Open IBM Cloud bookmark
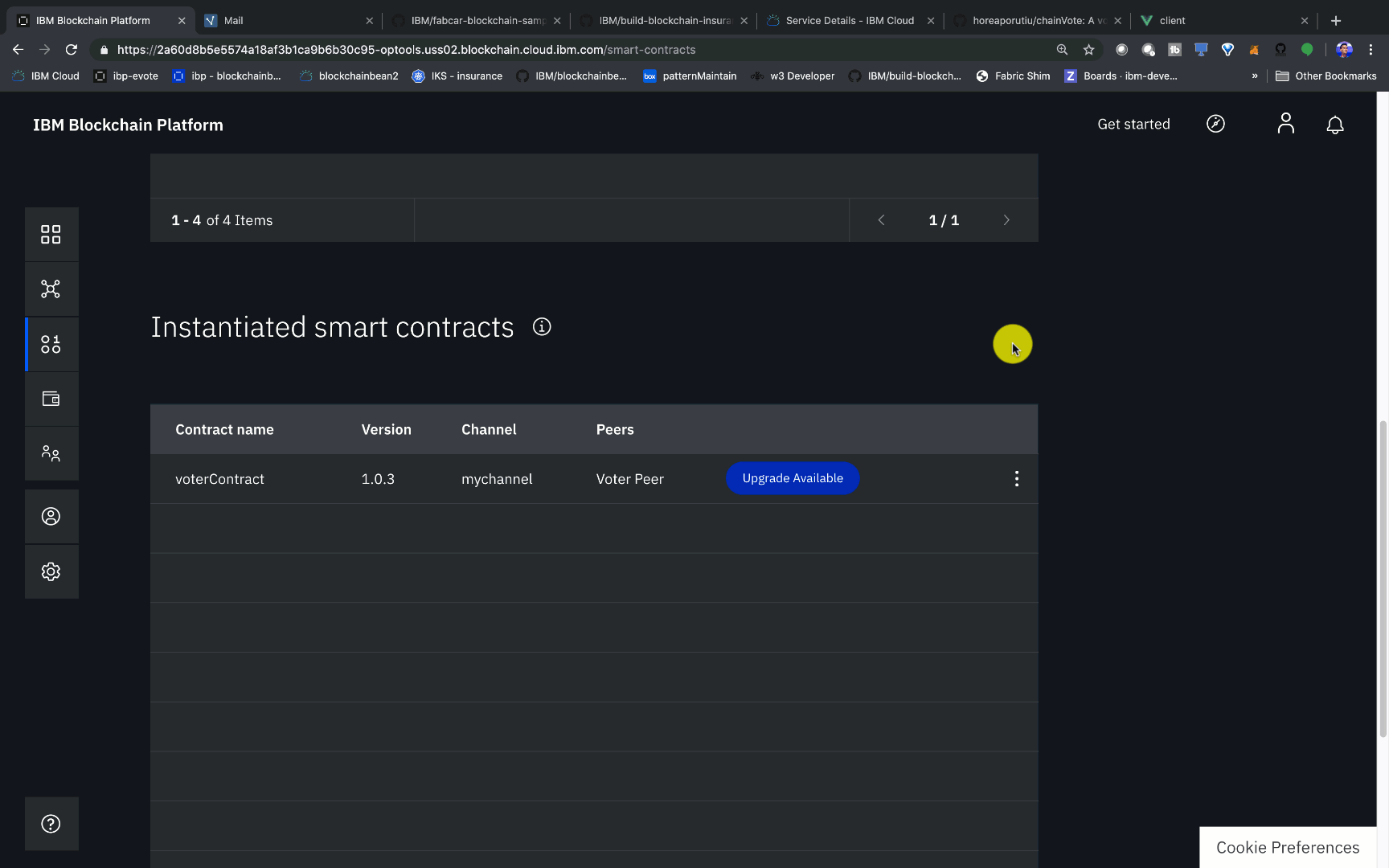1389x868 pixels. coord(46,76)
